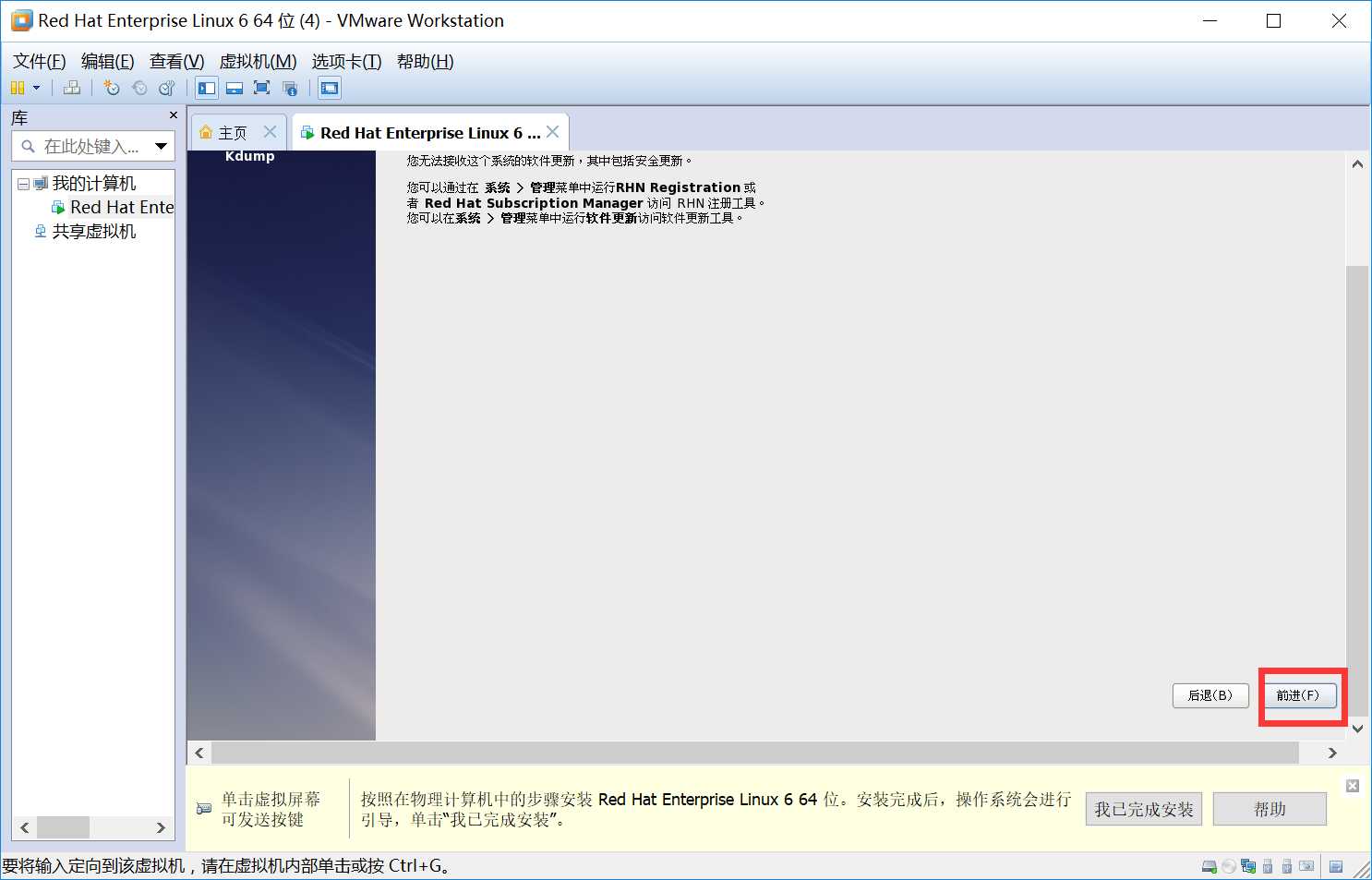The image size is (1372, 880).
Task: Open the 虚拟机(M) menu
Action: 258,61
